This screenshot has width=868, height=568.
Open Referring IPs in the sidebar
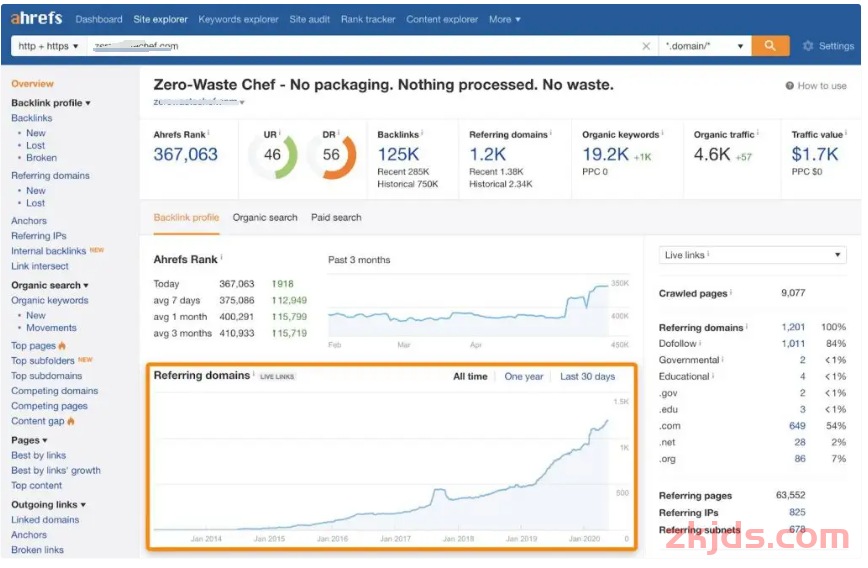39,237
